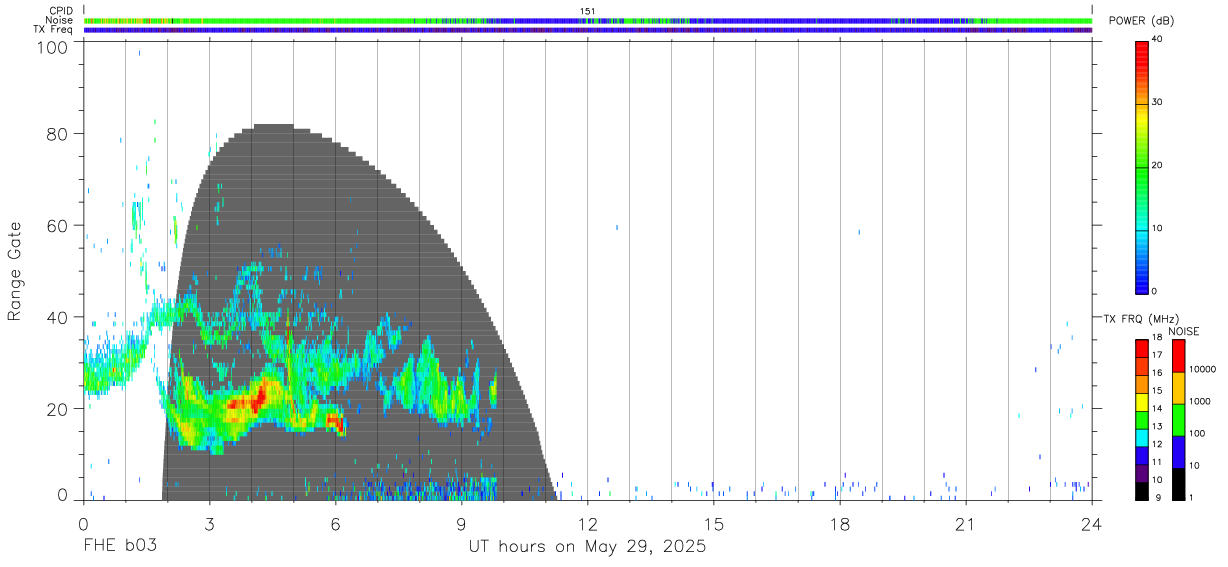The image size is (1228, 567).
Task: Click the CPID label at top left
Action: [61, 11]
